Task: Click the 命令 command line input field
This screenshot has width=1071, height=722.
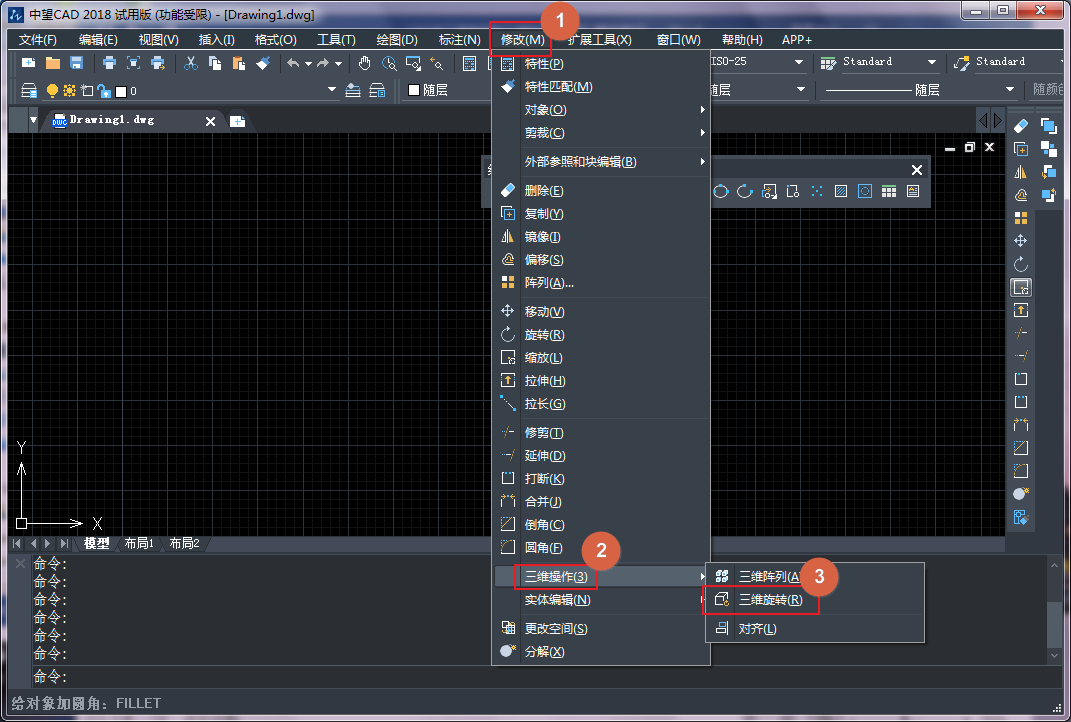Action: (x=500, y=677)
